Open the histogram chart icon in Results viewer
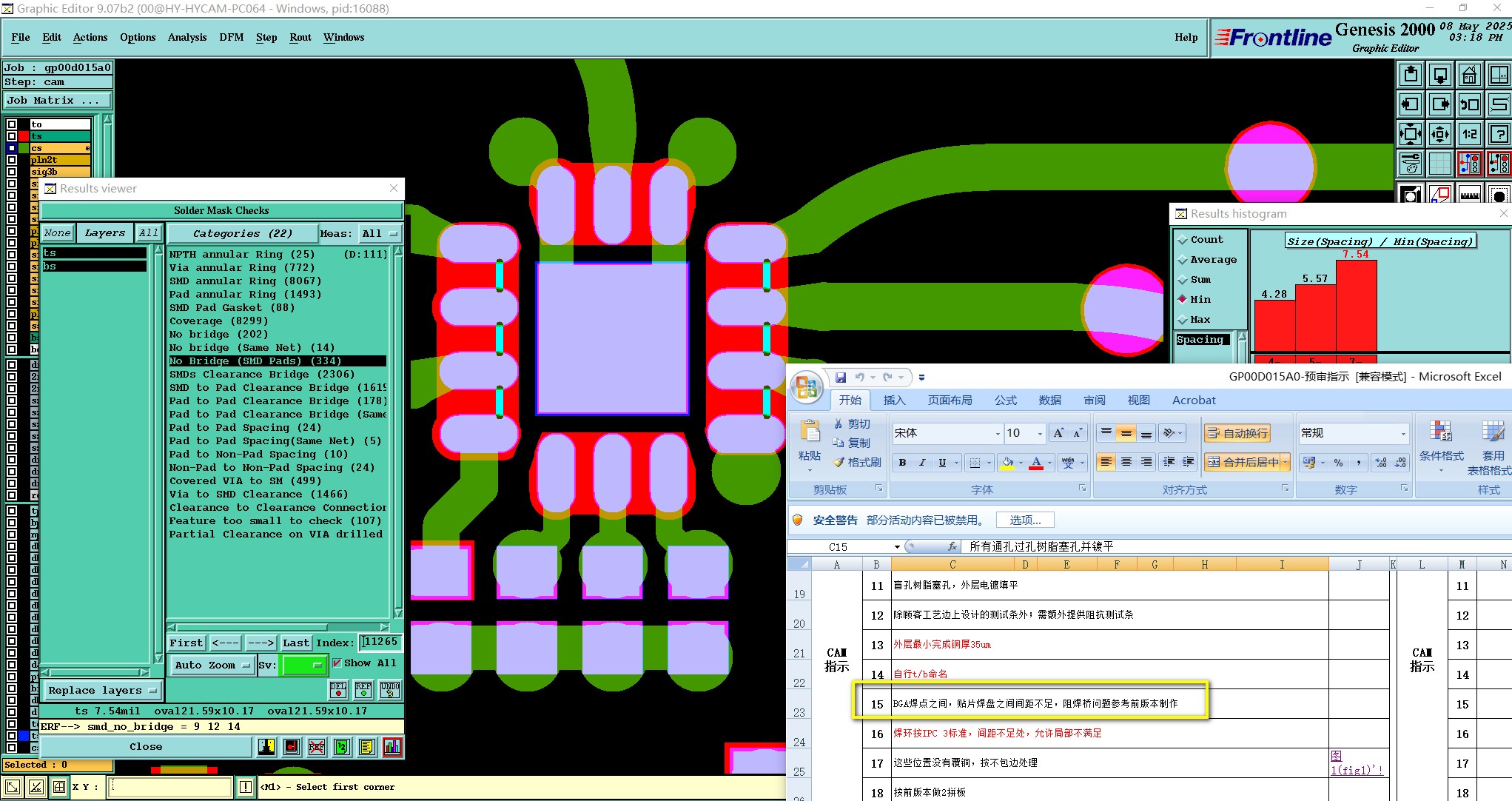 click(x=392, y=747)
